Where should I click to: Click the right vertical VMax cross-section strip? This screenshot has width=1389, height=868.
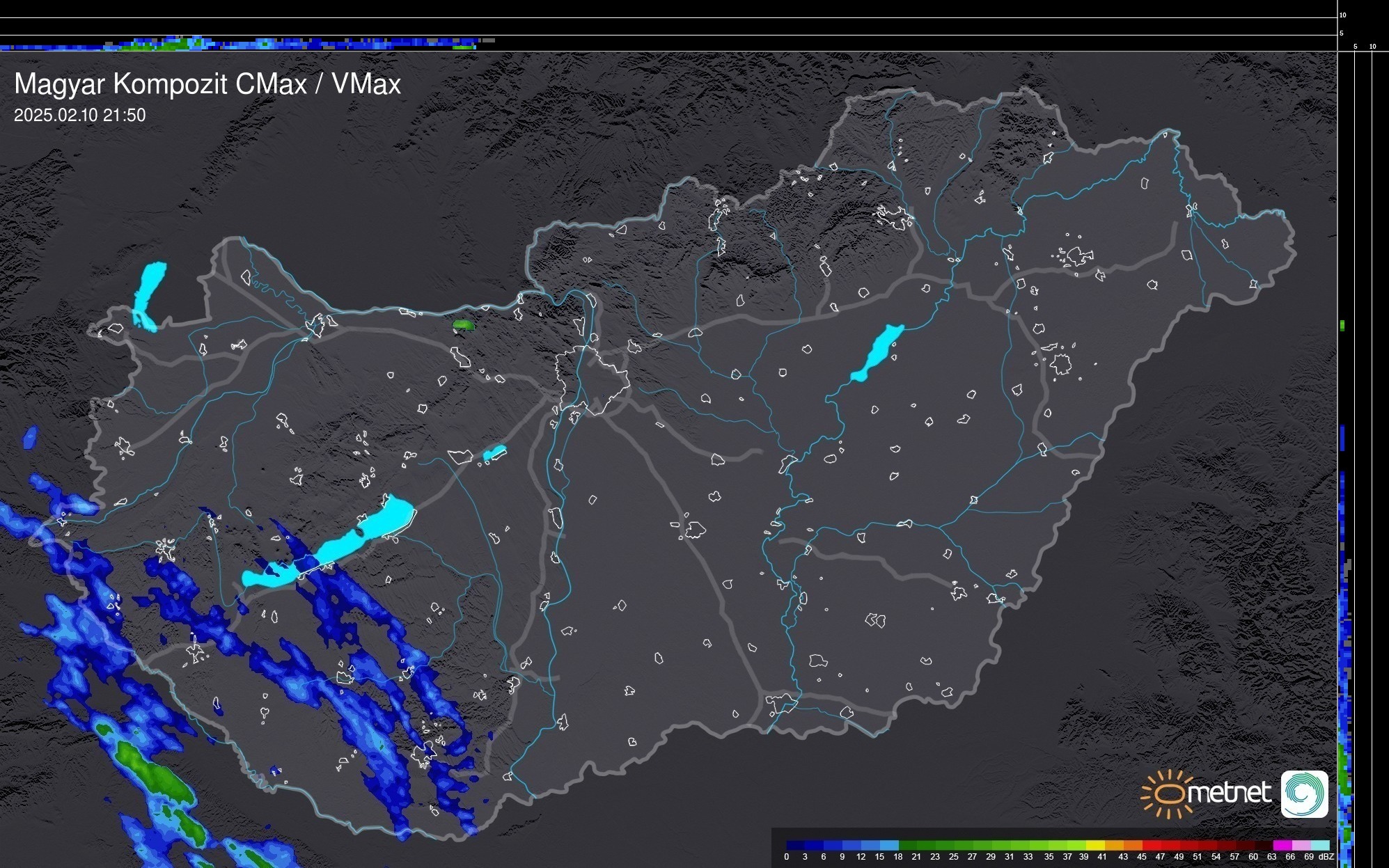click(x=1345, y=626)
